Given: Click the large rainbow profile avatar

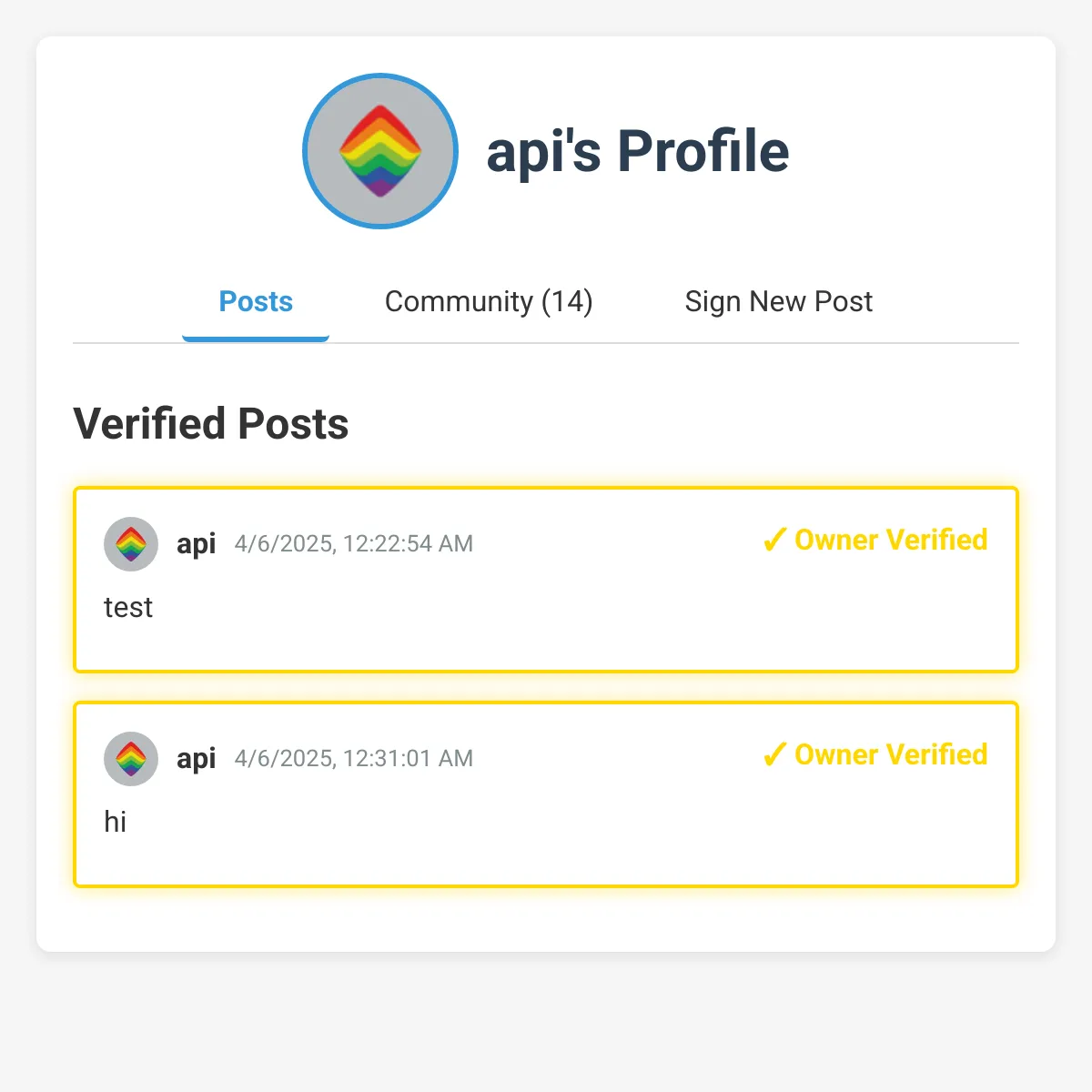Looking at the screenshot, I should 380,151.
